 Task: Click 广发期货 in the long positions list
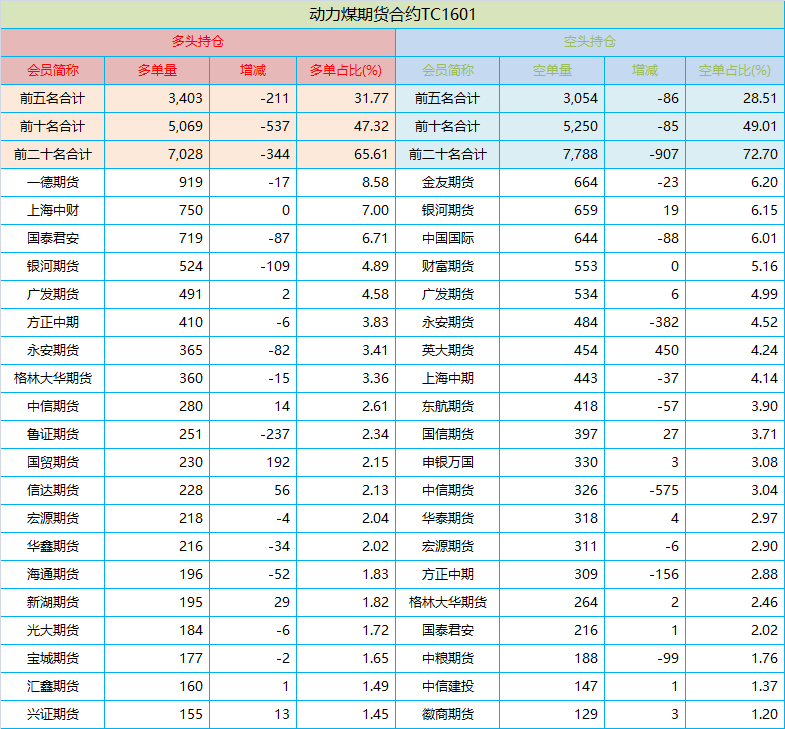point(53,294)
